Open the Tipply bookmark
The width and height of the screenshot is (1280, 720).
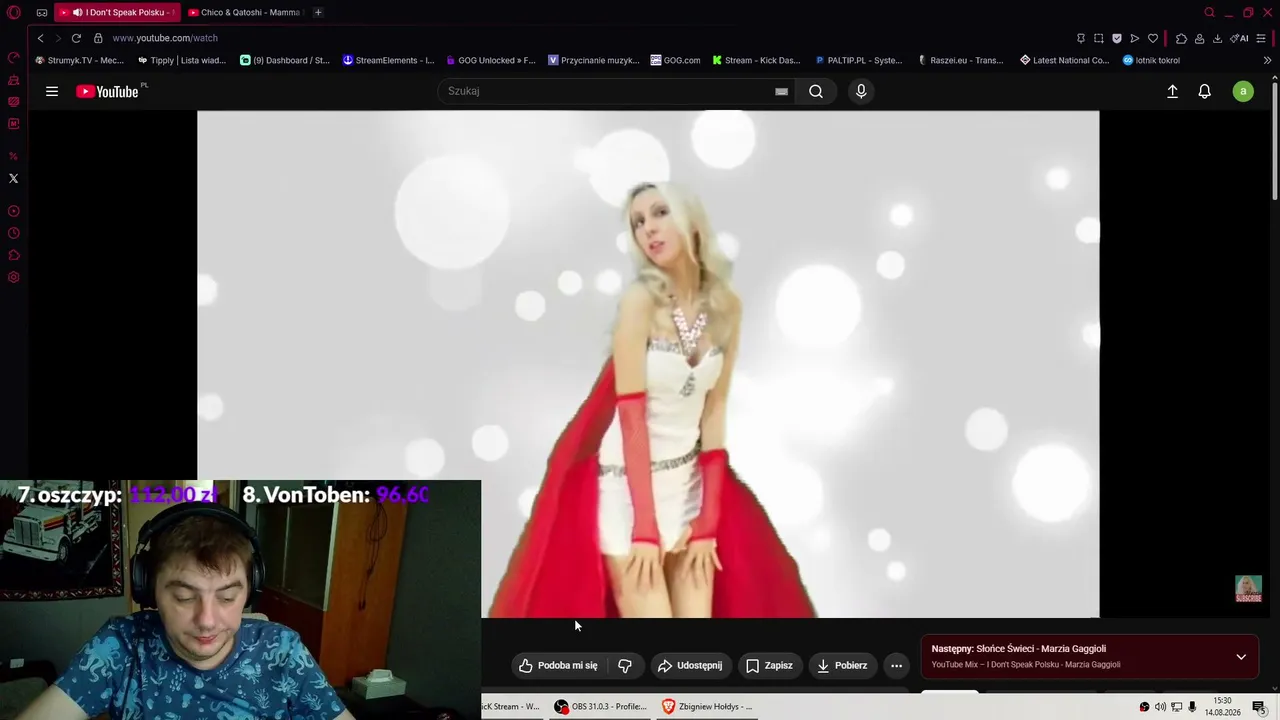point(182,60)
